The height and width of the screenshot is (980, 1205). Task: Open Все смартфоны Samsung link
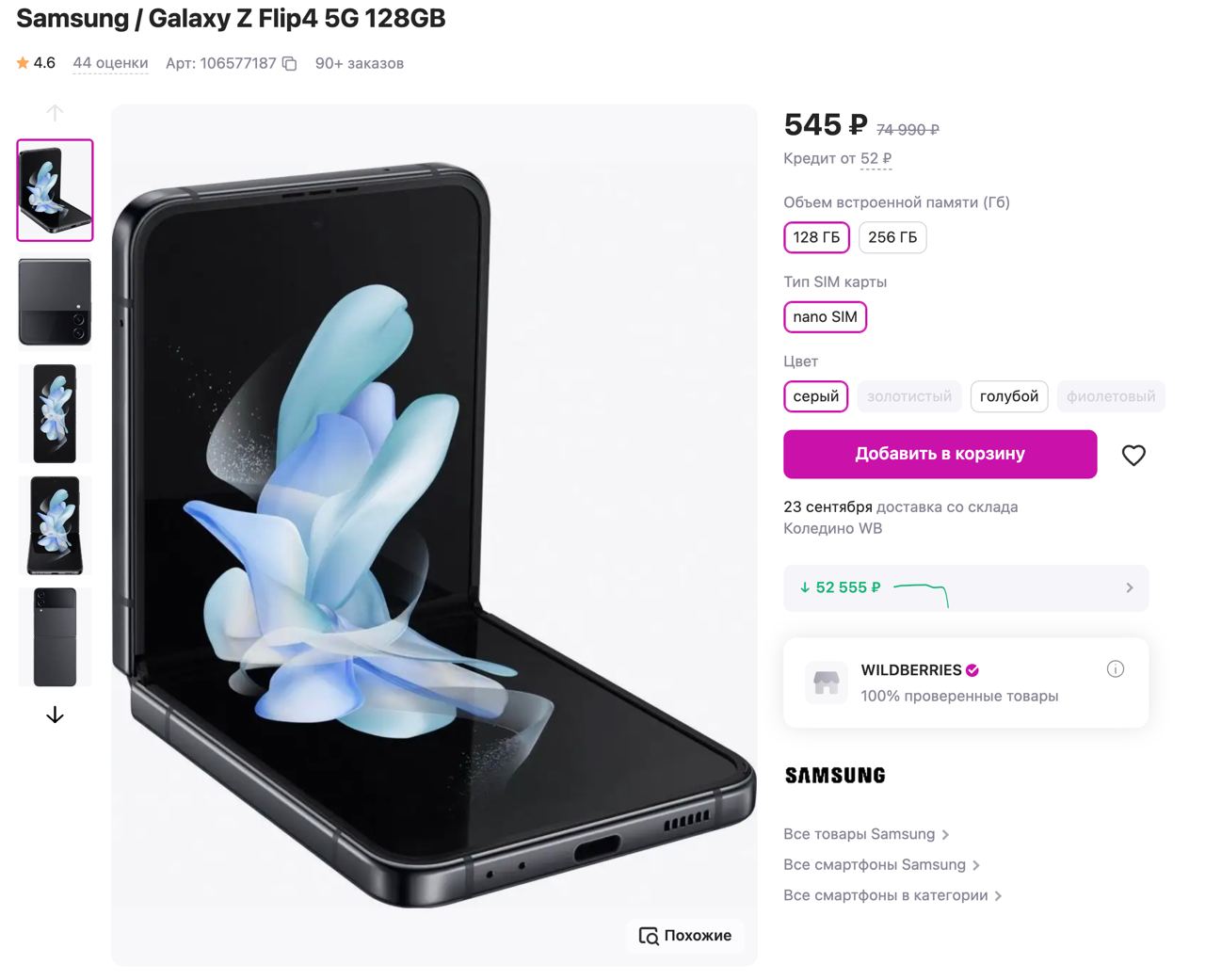pos(875,865)
